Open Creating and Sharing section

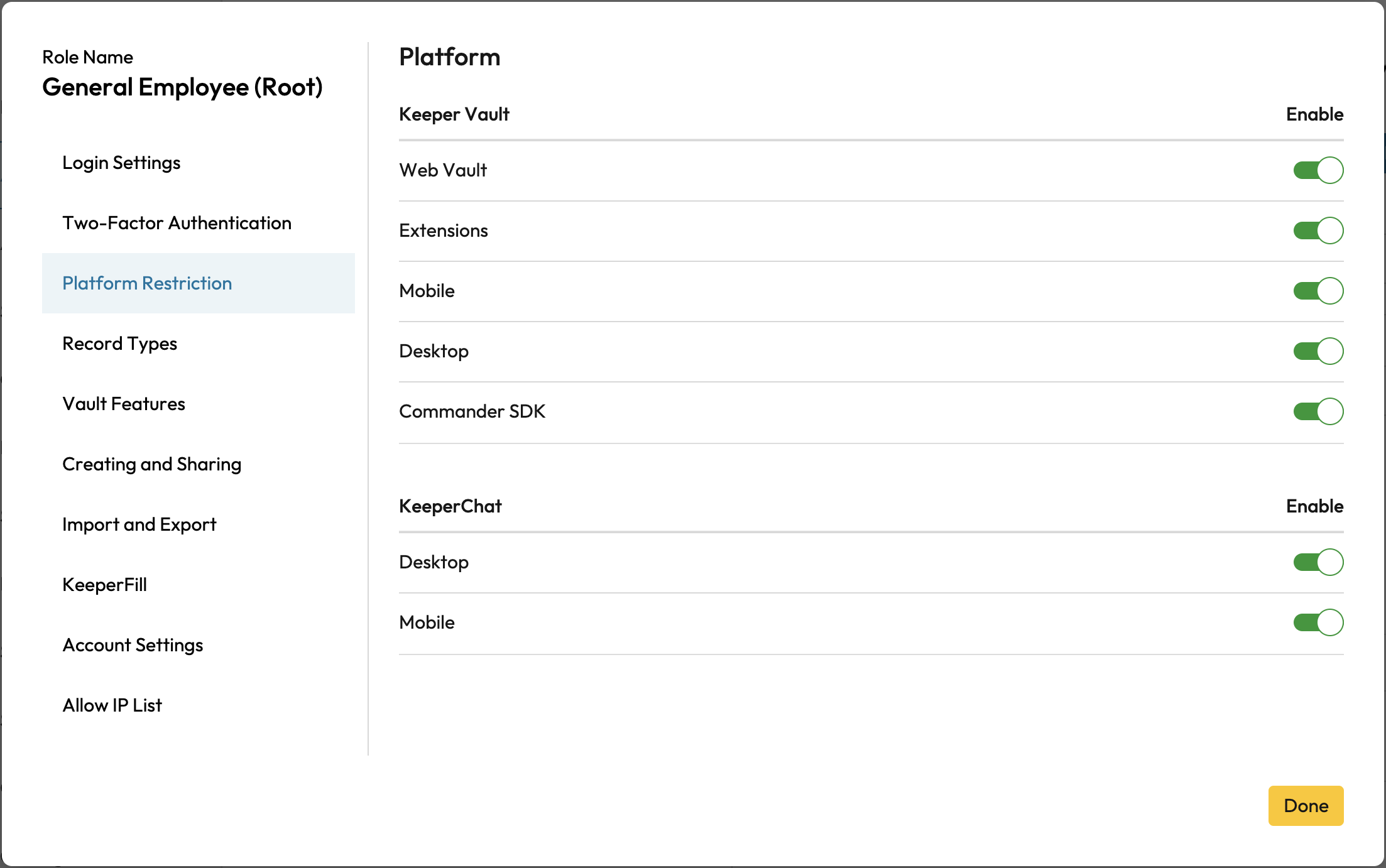(x=151, y=464)
